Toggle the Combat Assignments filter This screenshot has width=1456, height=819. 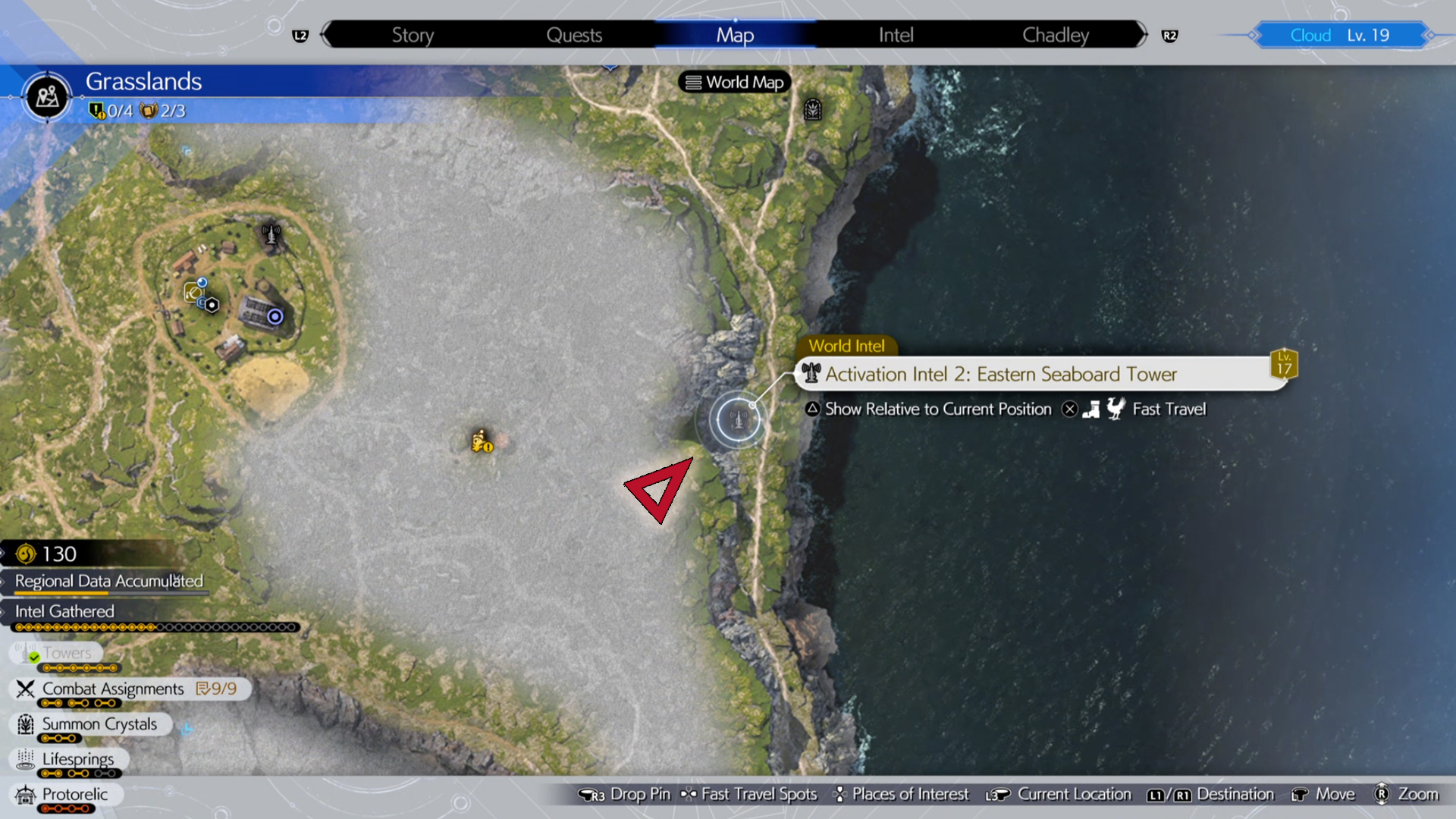(114, 689)
